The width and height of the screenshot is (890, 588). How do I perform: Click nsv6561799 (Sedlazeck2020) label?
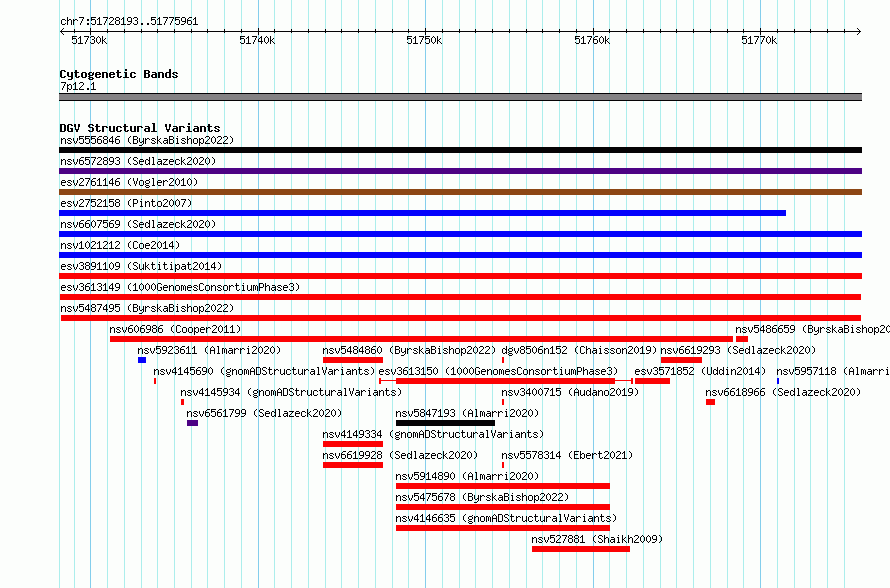264,413
